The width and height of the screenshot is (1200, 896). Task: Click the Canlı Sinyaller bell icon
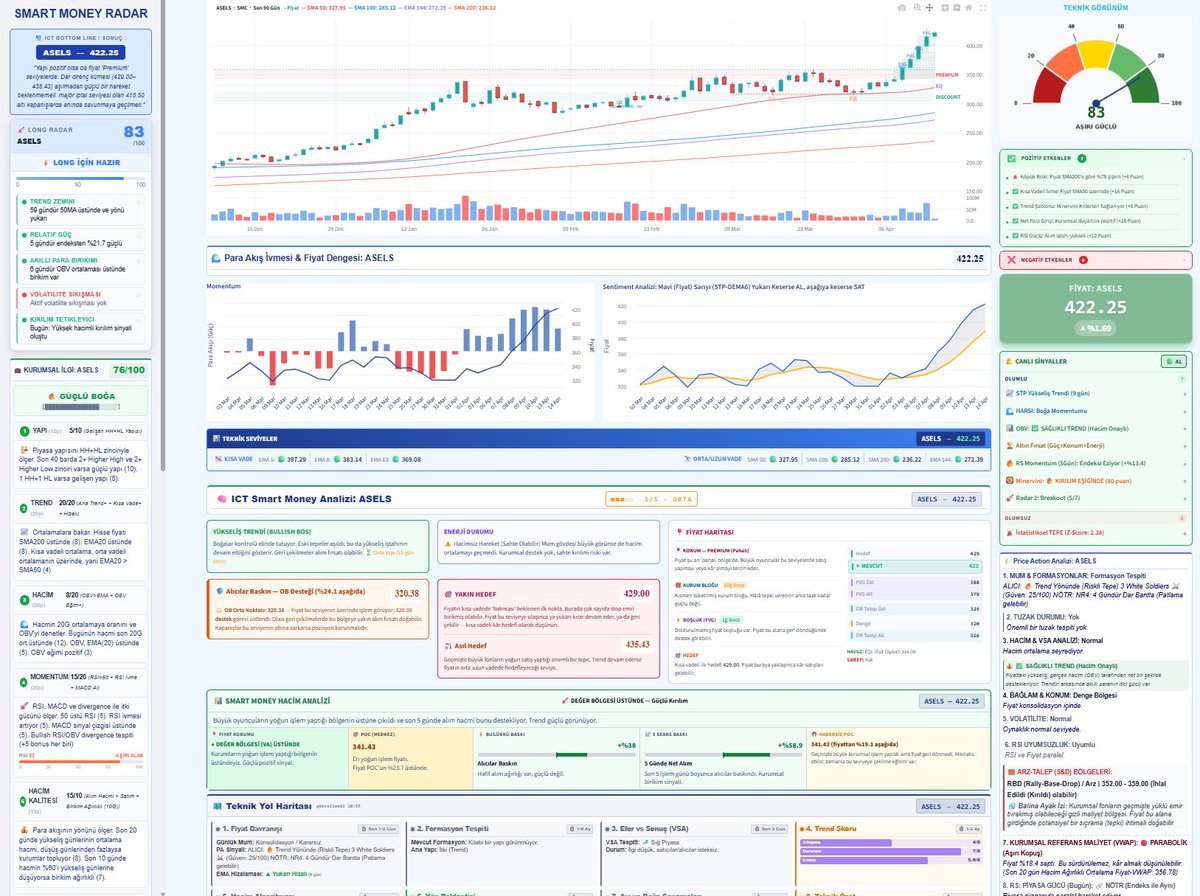1011,361
